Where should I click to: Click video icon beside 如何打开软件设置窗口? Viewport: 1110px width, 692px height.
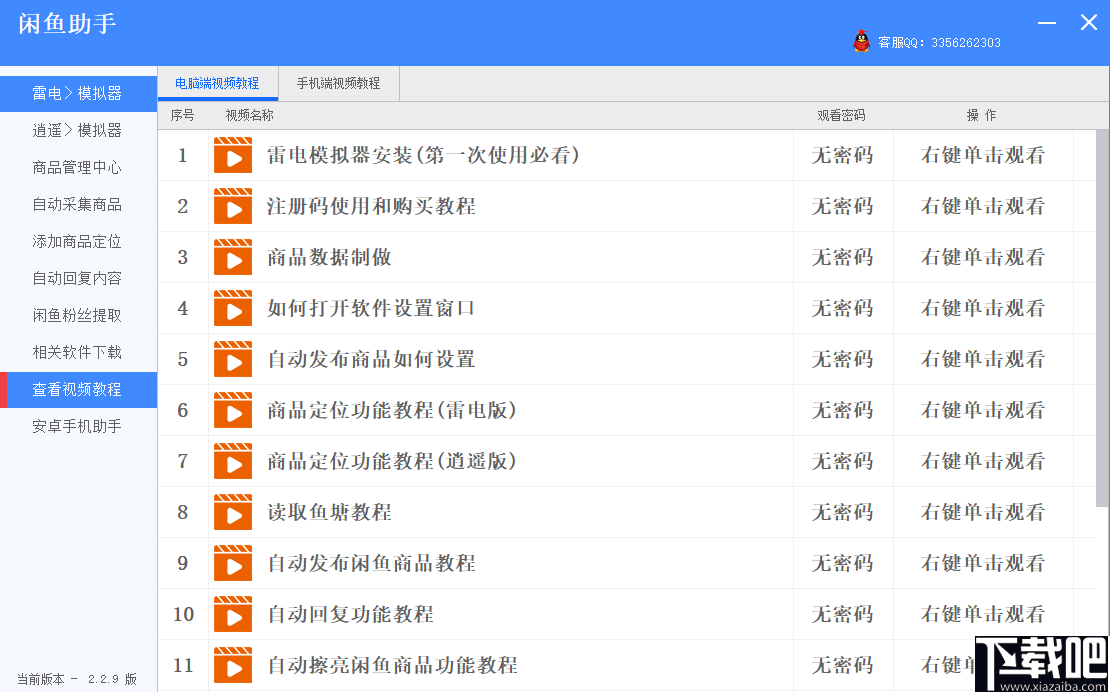coord(233,308)
